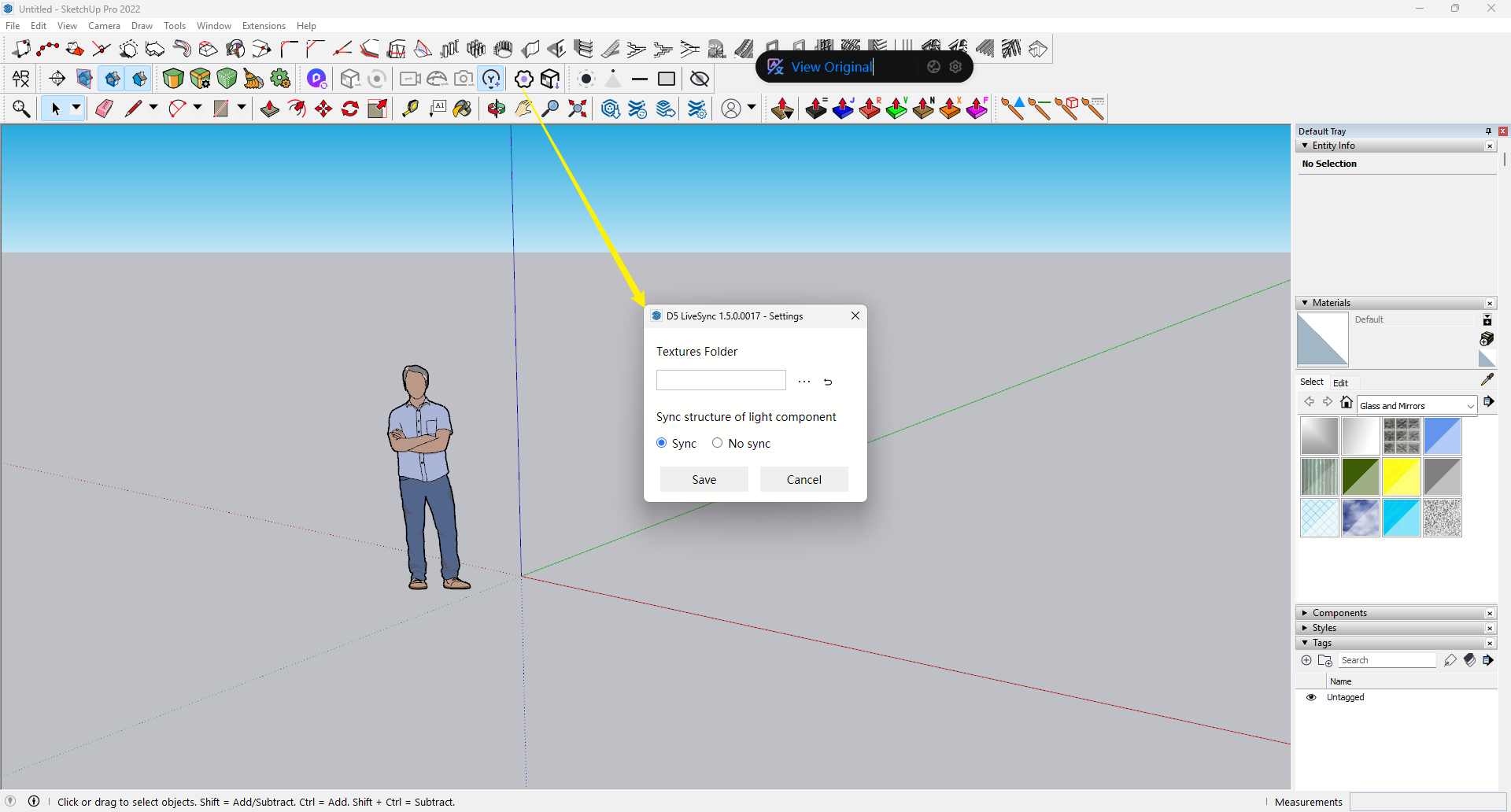This screenshot has height=812, width=1511.
Task: Click the Zoom Extents tool
Action: 578,109
